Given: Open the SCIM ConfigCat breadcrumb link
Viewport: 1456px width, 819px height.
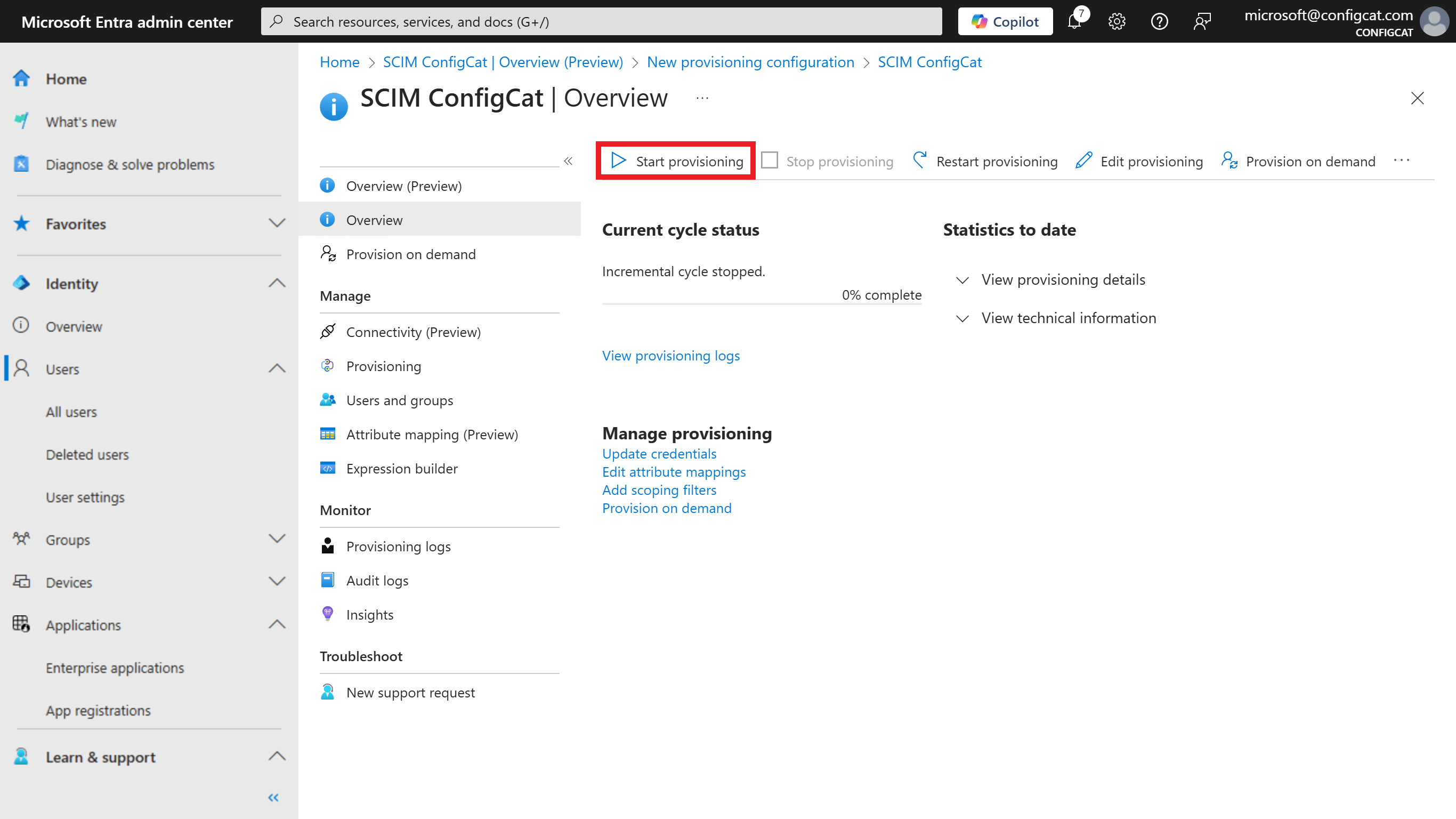Looking at the screenshot, I should click(929, 62).
